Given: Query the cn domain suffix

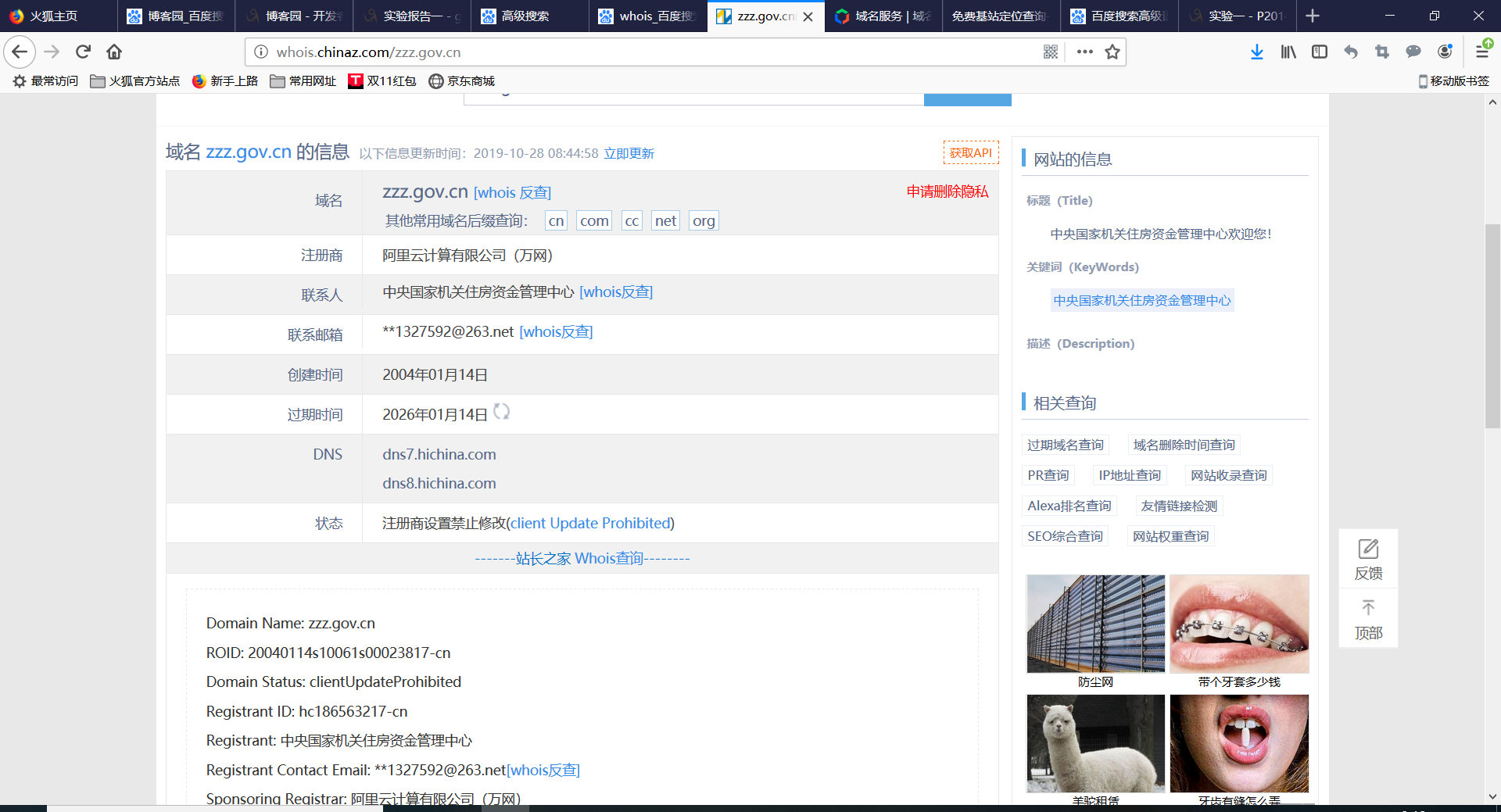Looking at the screenshot, I should 557,220.
